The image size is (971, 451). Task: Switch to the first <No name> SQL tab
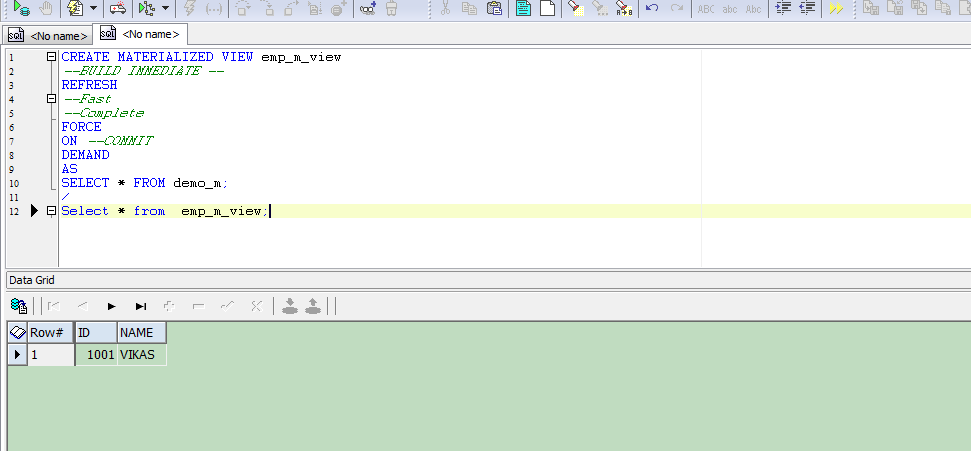[x=48, y=36]
